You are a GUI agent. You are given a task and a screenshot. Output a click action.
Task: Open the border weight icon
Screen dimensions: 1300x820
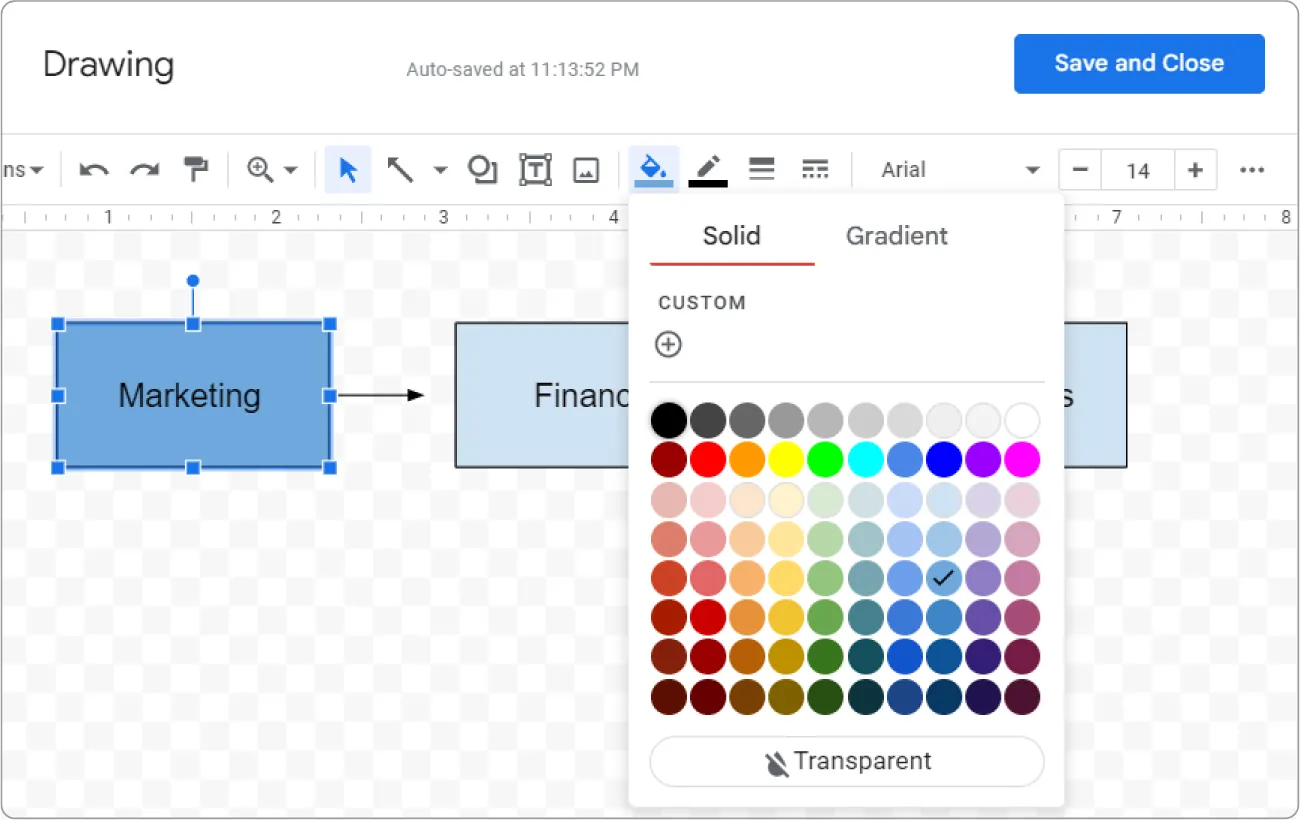click(761, 169)
